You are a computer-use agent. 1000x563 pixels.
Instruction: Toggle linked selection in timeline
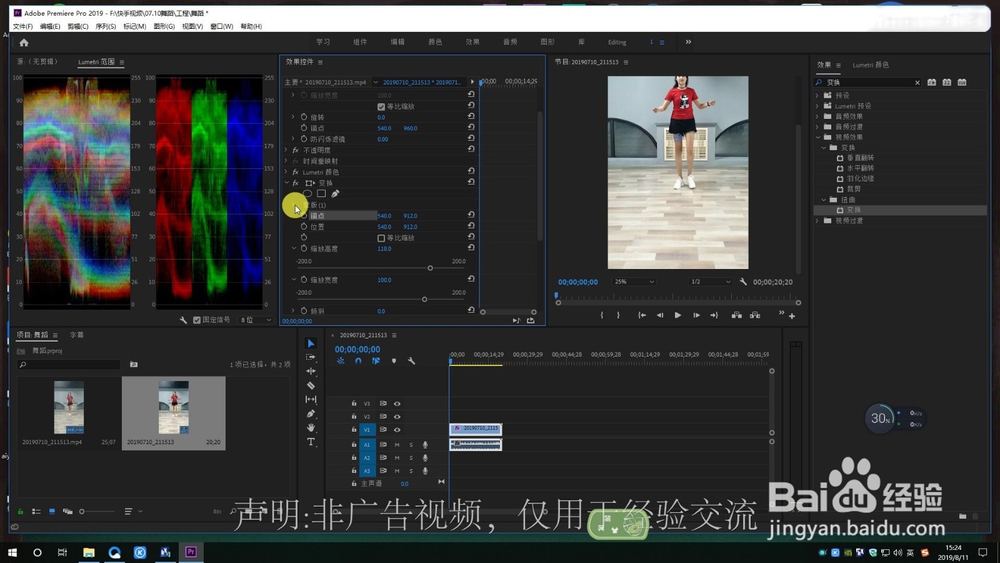(376, 361)
